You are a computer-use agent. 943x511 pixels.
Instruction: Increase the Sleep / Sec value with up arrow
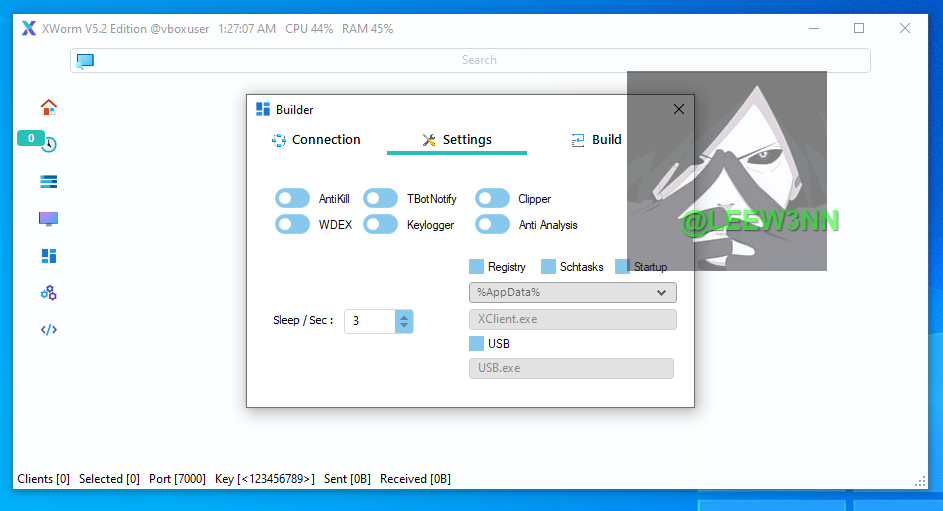click(x=403, y=316)
